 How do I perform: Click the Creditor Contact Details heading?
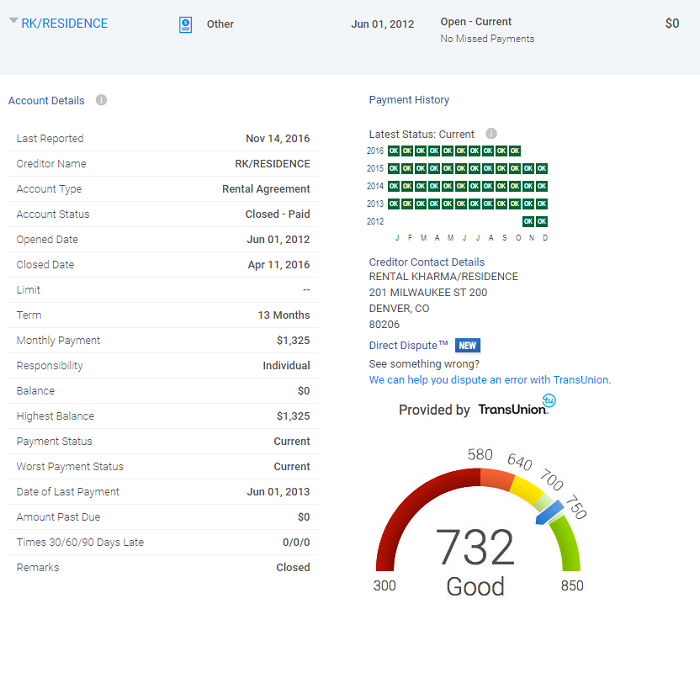pyautogui.click(x=426, y=262)
